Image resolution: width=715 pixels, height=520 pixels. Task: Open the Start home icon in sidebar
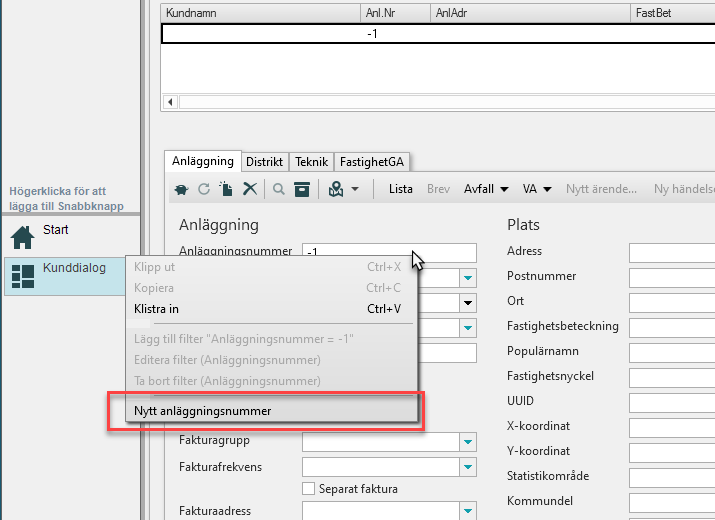tap(22, 237)
